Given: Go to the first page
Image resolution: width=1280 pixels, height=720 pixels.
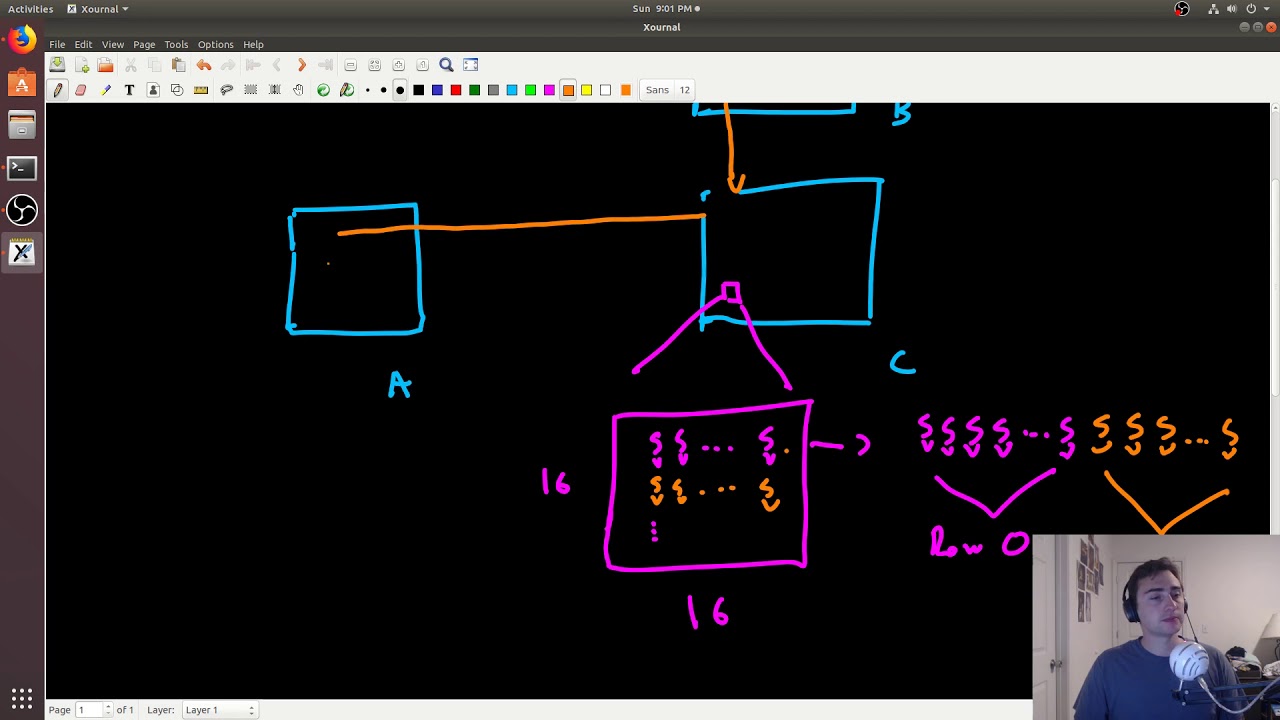Looking at the screenshot, I should pos(253,65).
